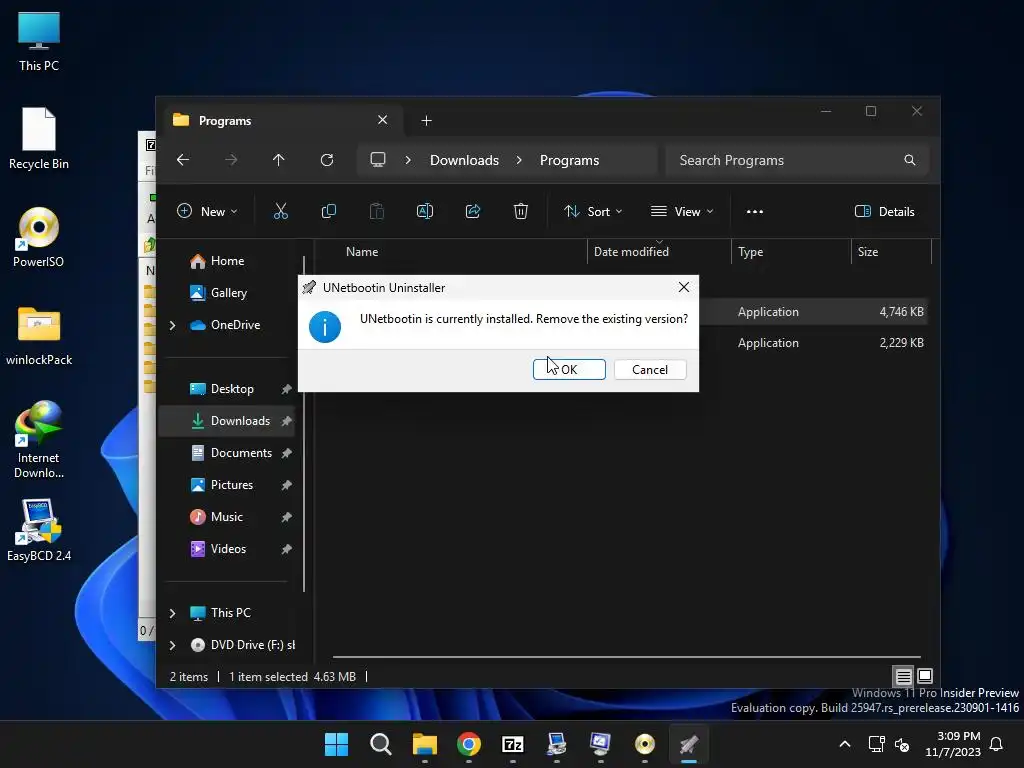1024x768 pixels.
Task: Open winlockPack desktop folder
Action: tap(39, 335)
